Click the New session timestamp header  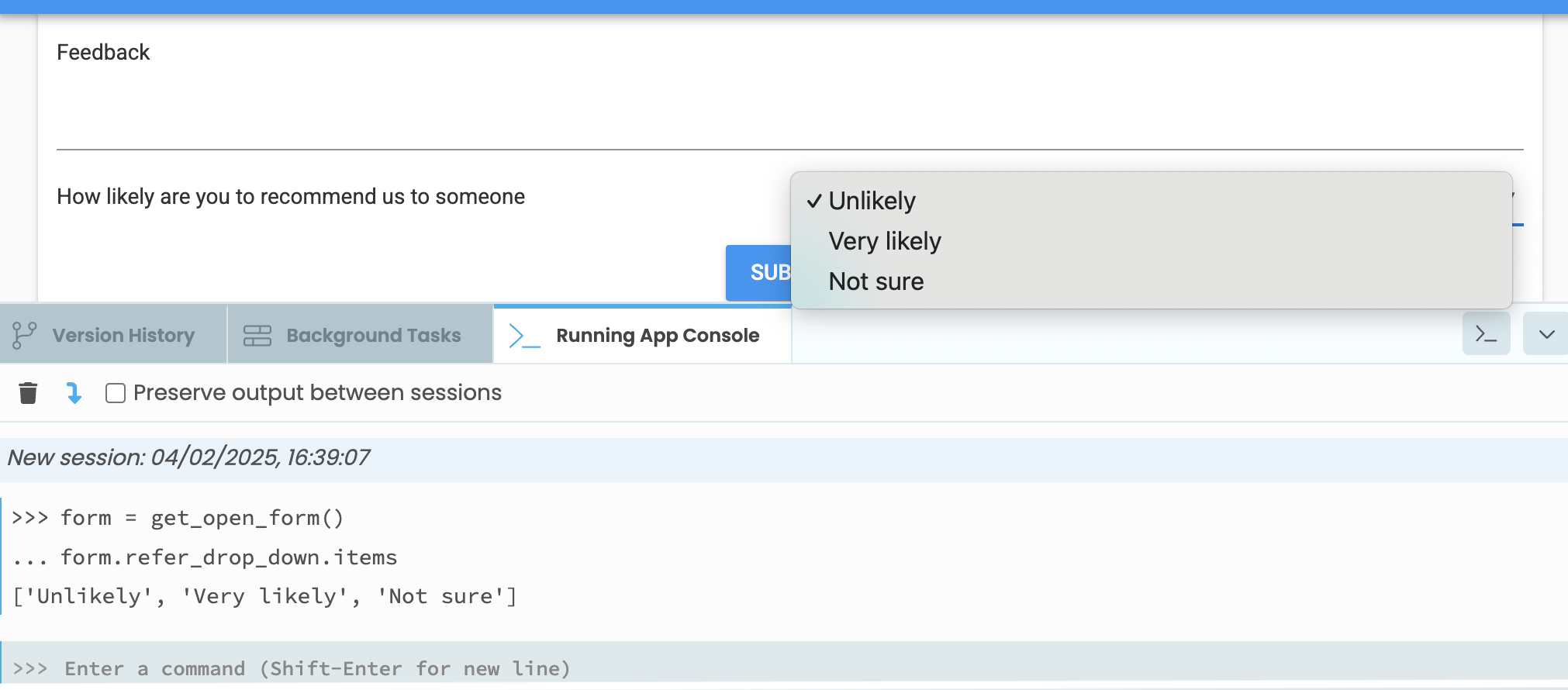click(188, 457)
